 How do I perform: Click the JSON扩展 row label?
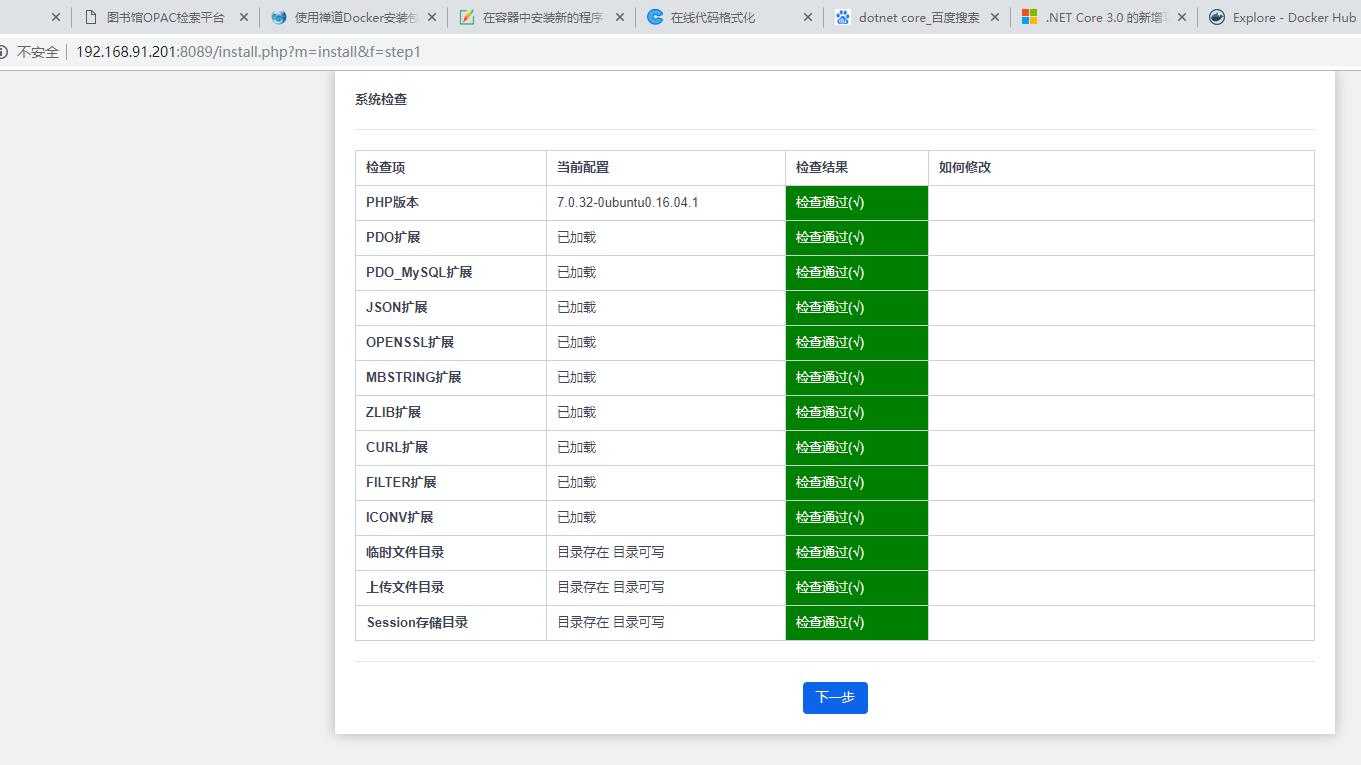(x=397, y=307)
